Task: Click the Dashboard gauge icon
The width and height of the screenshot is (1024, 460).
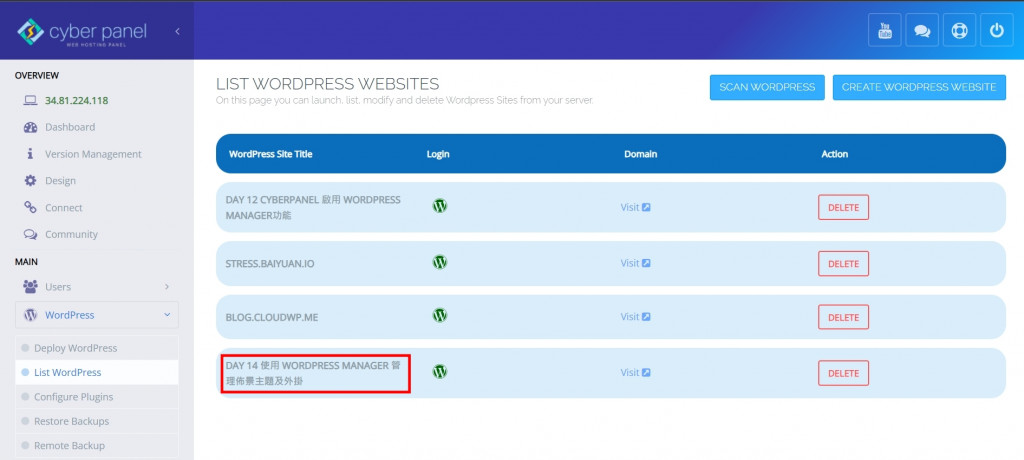Action: point(30,127)
